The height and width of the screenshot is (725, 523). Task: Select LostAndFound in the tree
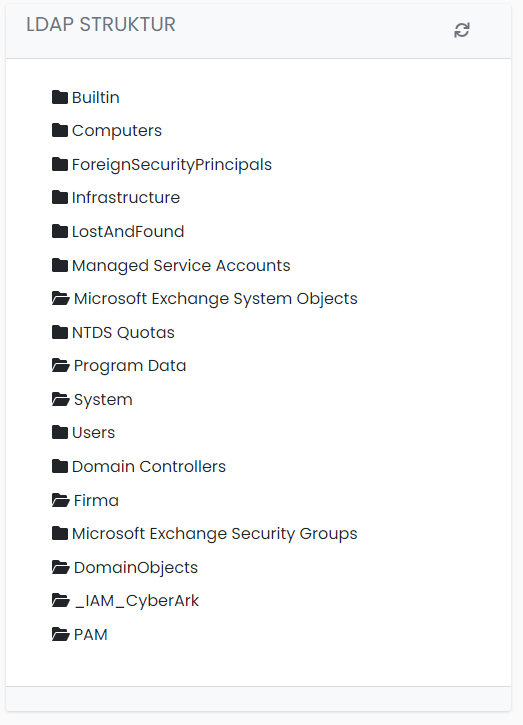[x=128, y=231]
